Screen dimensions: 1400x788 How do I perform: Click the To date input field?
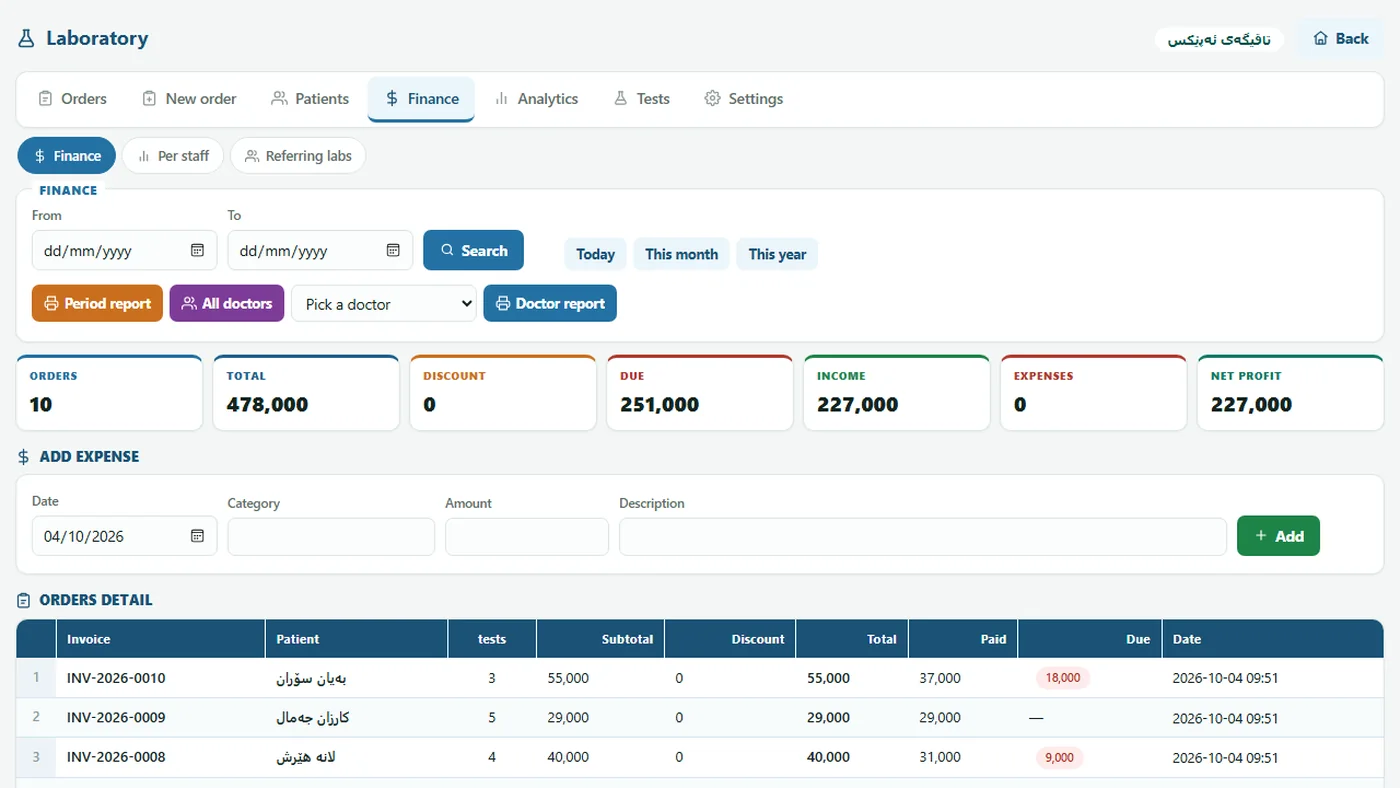(320, 251)
